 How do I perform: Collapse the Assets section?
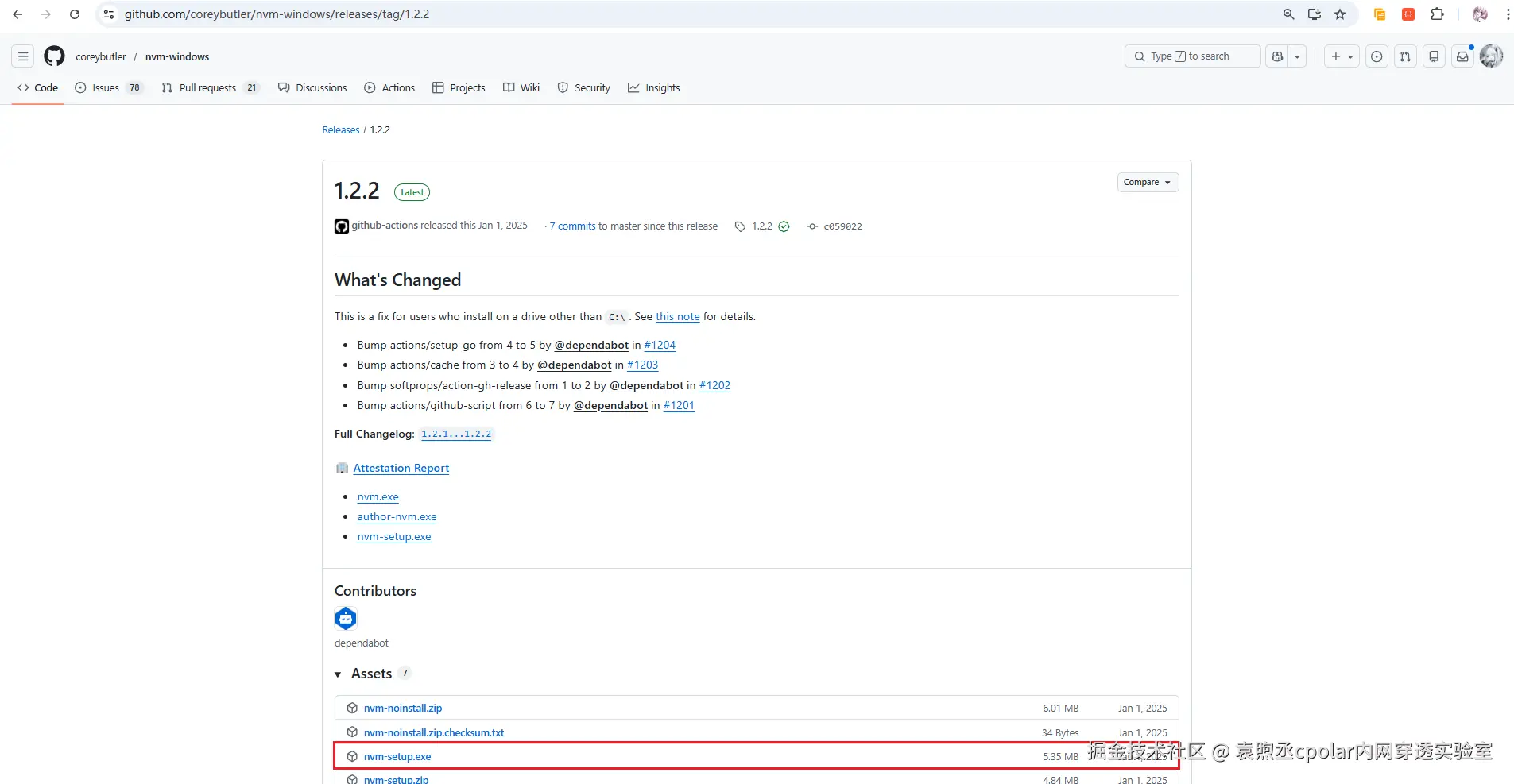pyautogui.click(x=338, y=674)
